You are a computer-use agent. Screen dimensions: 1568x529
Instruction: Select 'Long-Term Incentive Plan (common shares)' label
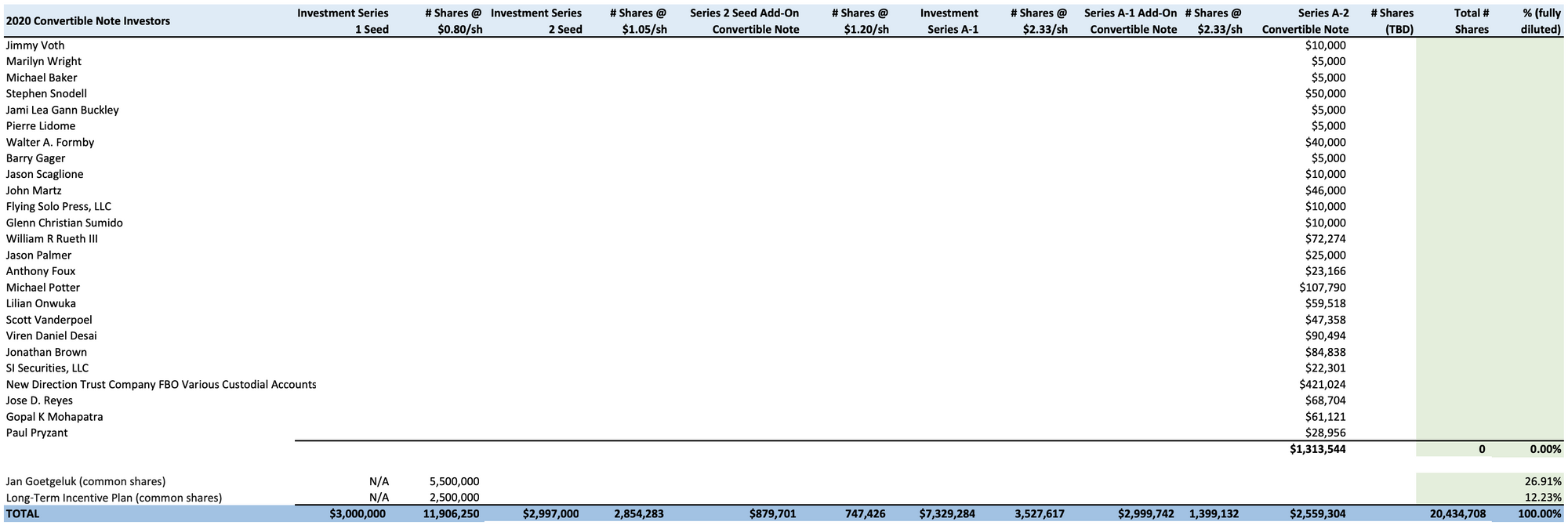point(114,498)
